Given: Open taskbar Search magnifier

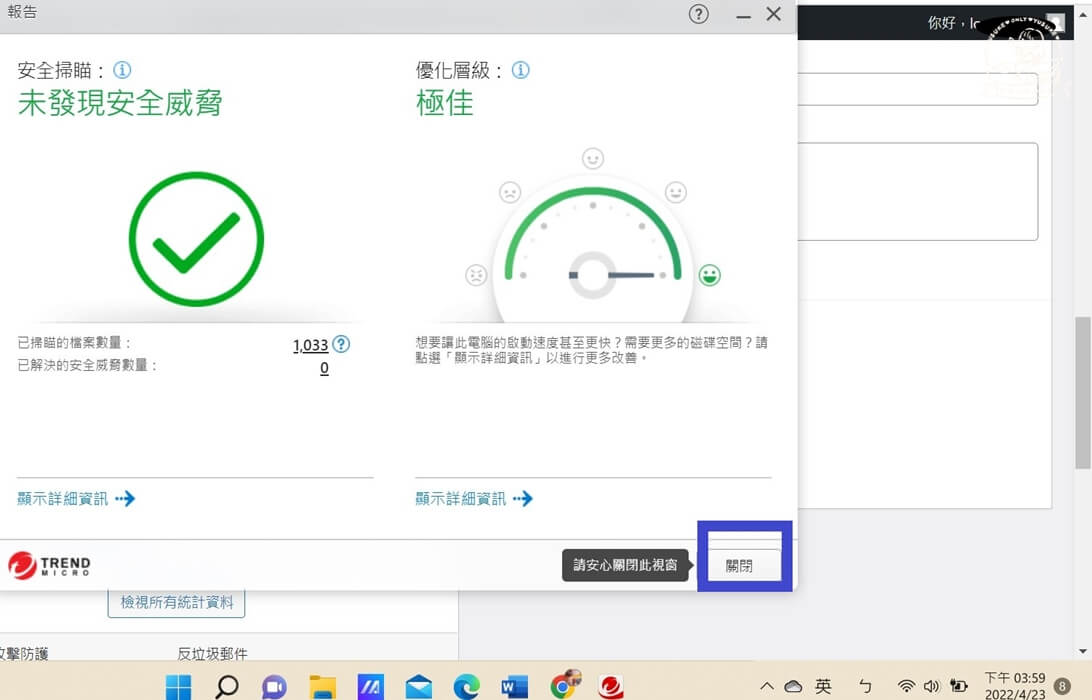Looking at the screenshot, I should pos(227,686).
